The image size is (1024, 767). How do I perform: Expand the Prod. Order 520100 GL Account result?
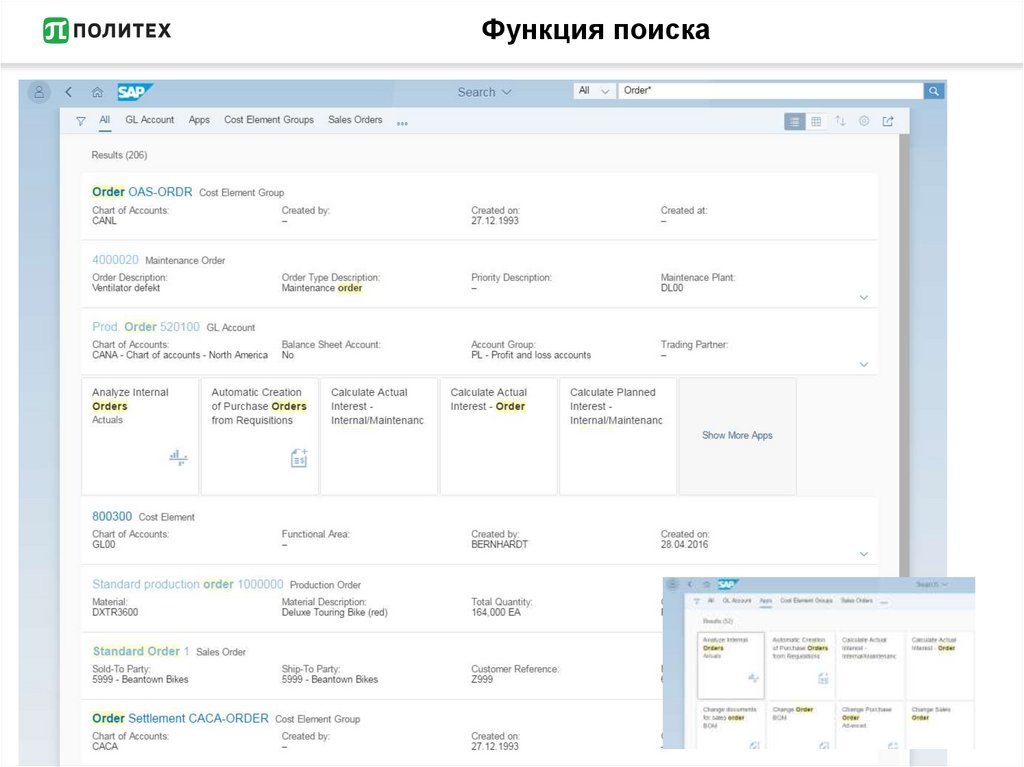[864, 365]
